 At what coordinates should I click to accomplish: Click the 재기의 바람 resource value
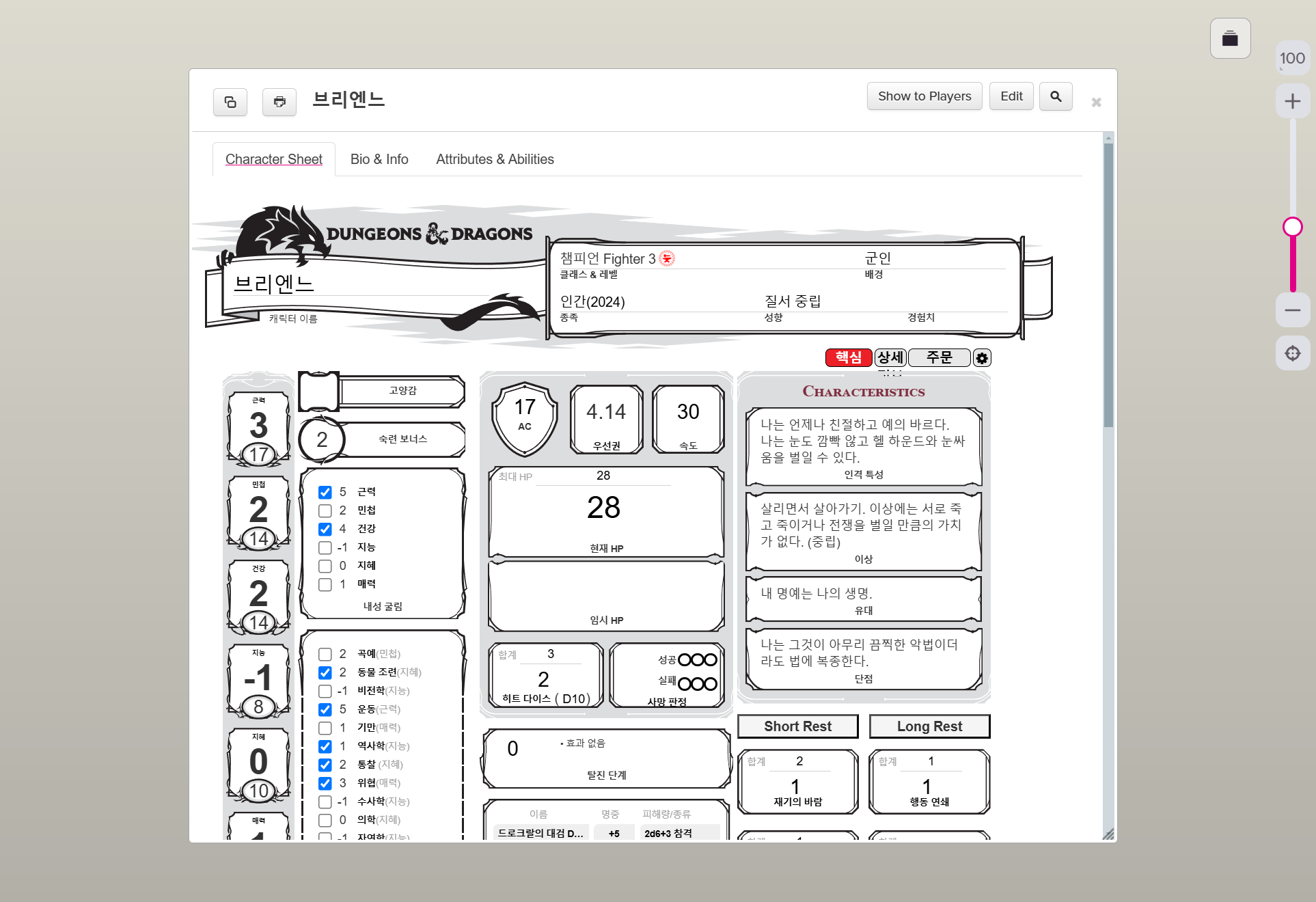click(795, 787)
